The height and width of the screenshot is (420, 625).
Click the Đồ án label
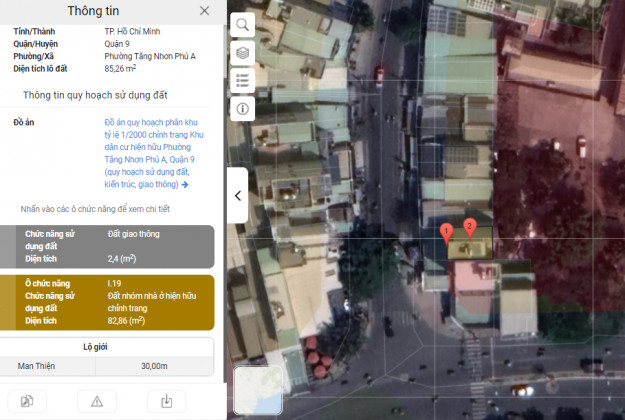pyautogui.click(x=24, y=122)
